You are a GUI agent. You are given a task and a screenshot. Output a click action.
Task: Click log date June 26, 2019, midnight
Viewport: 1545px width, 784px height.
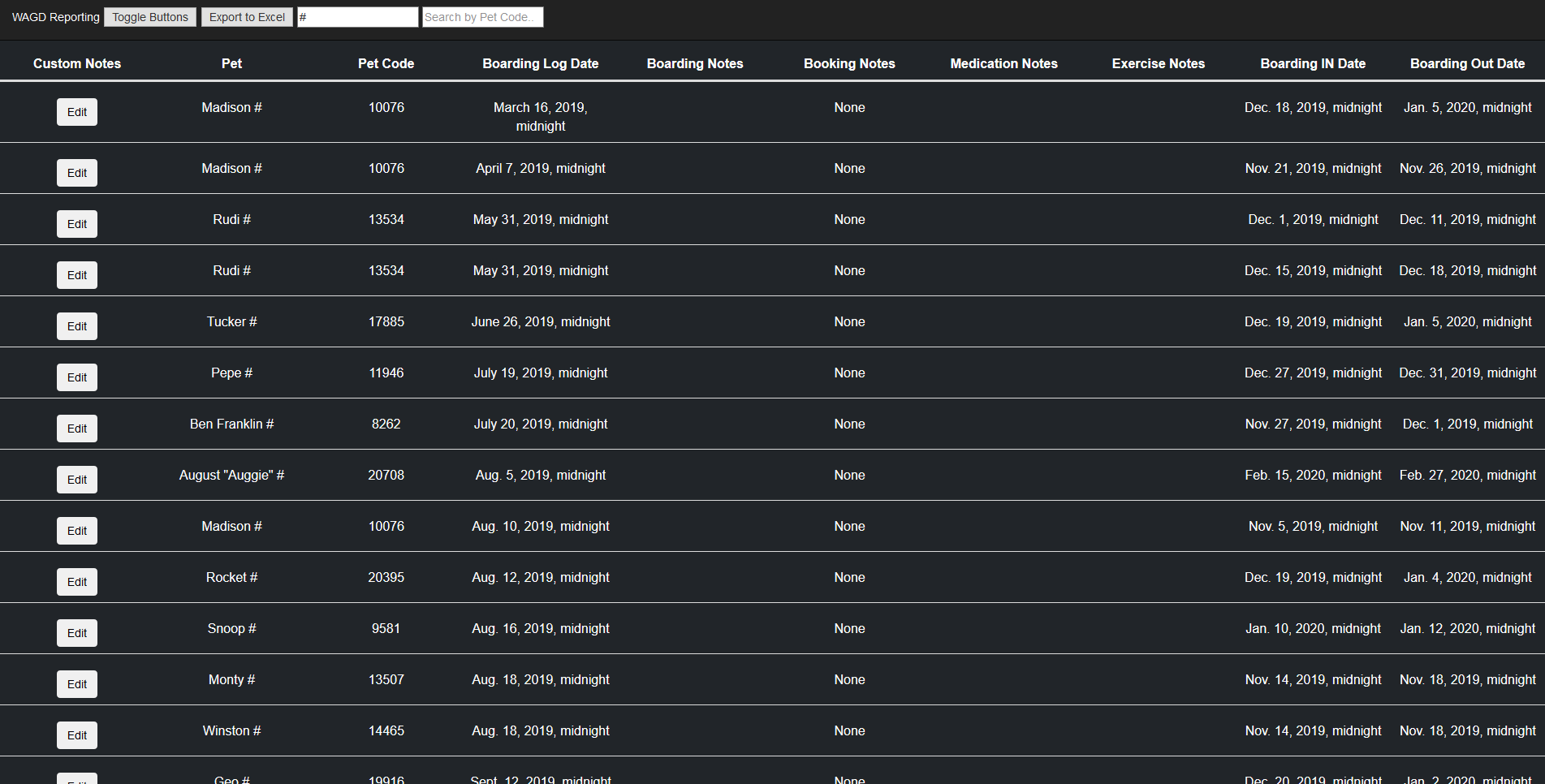[541, 321]
